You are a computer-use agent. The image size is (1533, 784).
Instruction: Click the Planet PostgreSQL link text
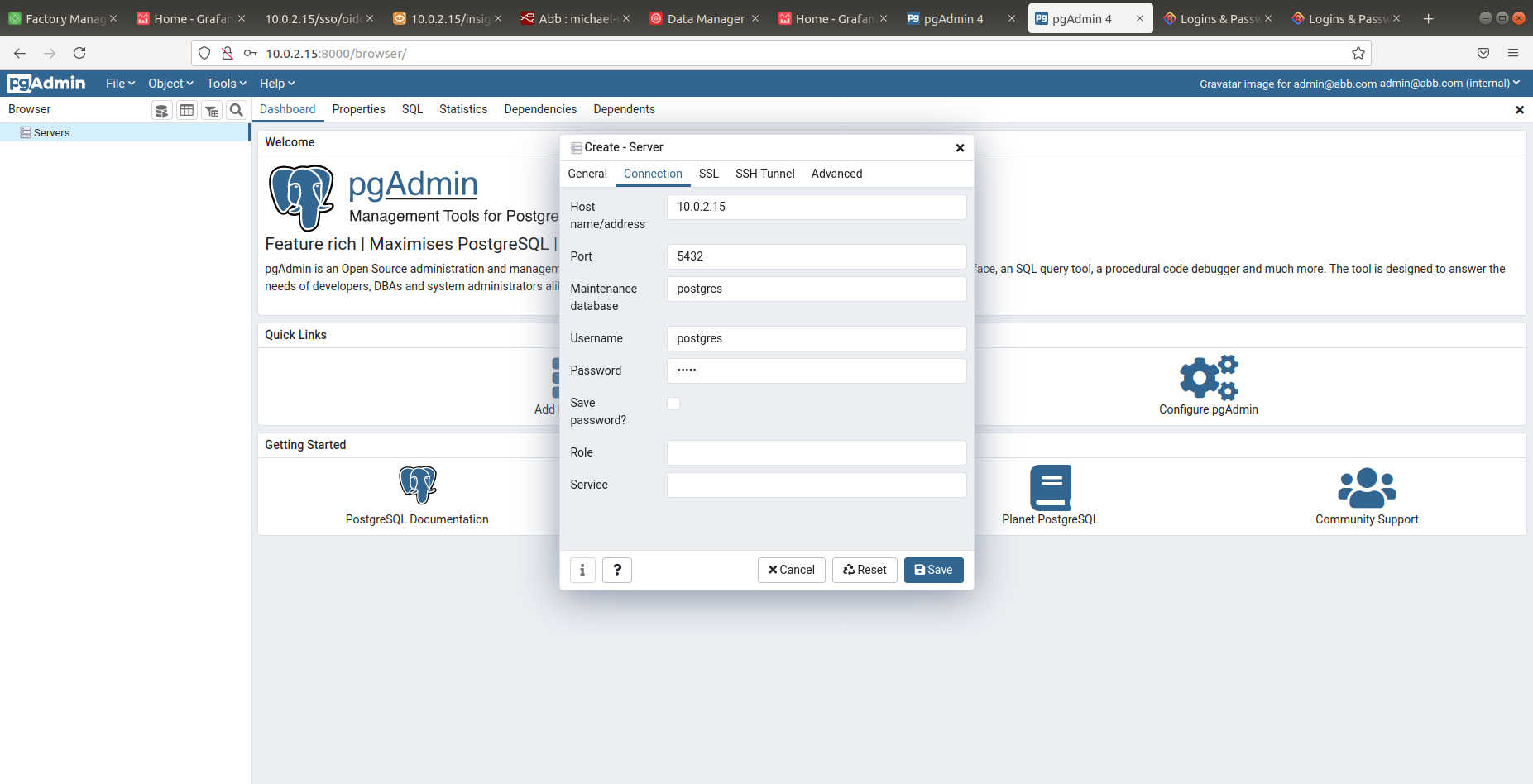(1051, 519)
